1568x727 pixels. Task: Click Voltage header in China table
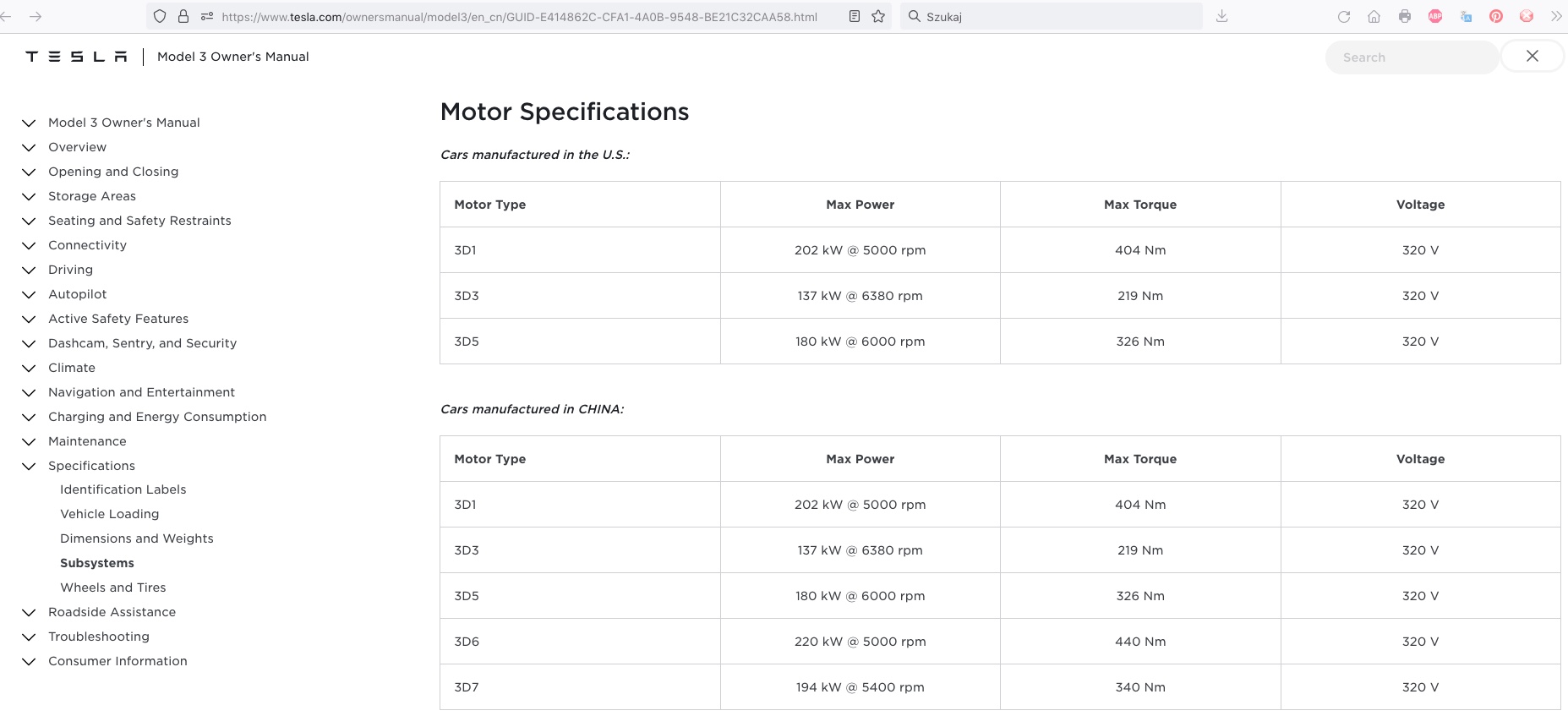pyautogui.click(x=1420, y=459)
